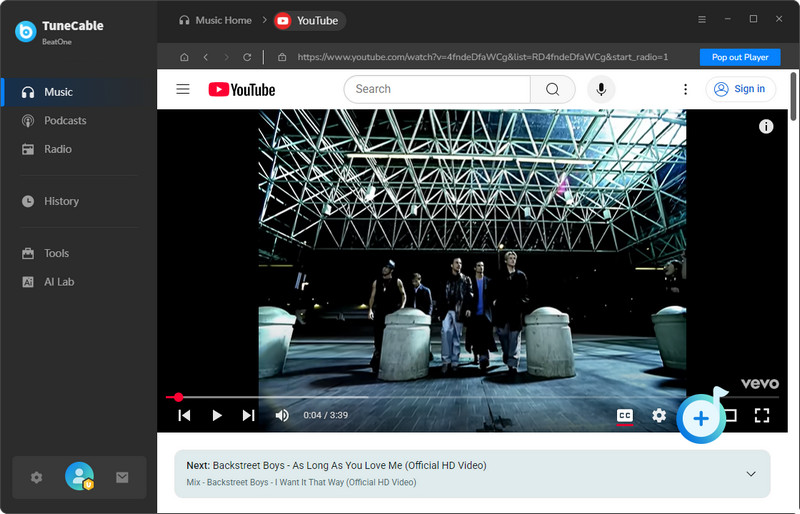800x514 pixels.
Task: Open the mail feedback icon
Action: click(122, 478)
